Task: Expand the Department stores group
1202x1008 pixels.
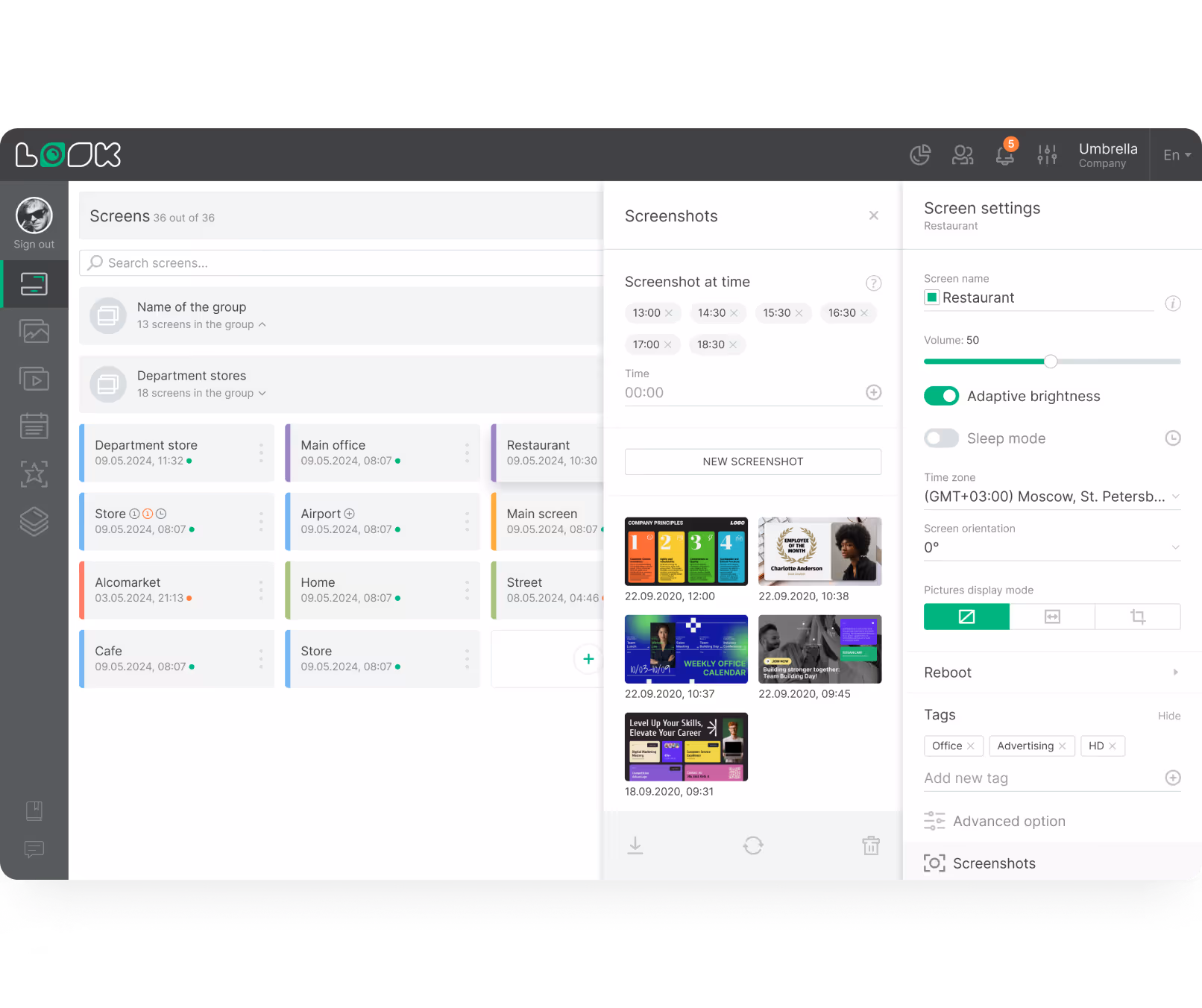Action: [262, 393]
